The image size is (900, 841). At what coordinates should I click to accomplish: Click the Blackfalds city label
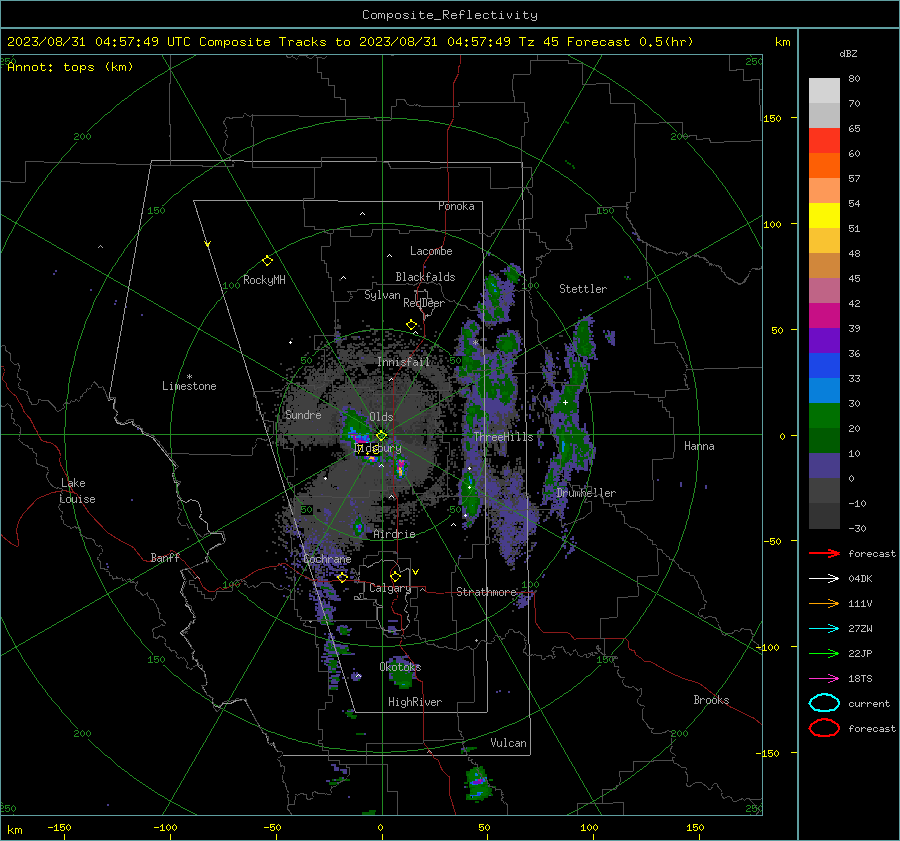tap(425, 277)
